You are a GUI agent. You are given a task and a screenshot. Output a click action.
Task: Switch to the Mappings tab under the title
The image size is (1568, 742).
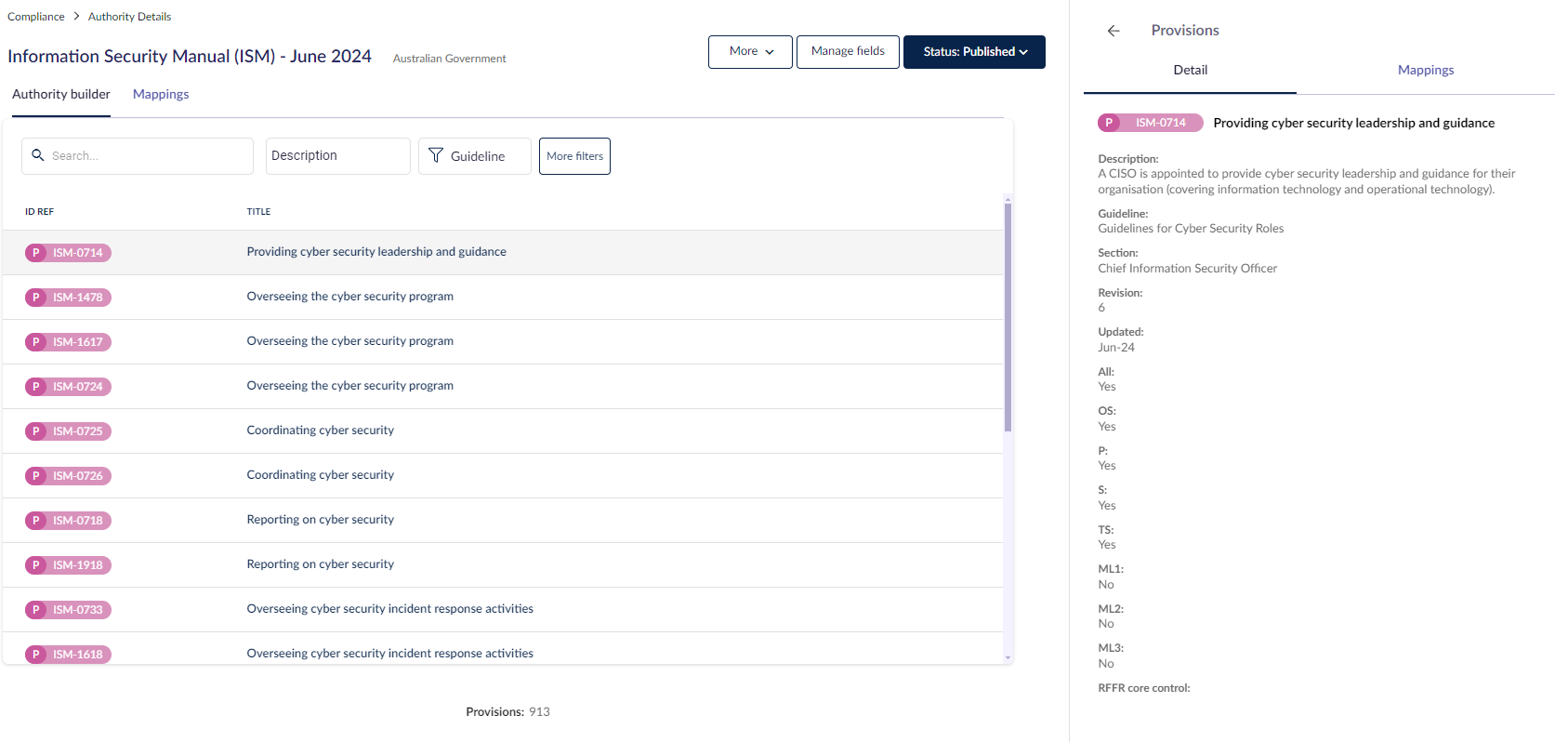161,95
